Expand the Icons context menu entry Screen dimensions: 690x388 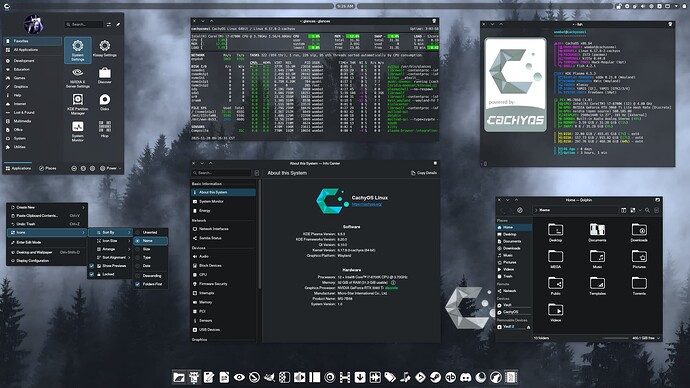coord(47,232)
